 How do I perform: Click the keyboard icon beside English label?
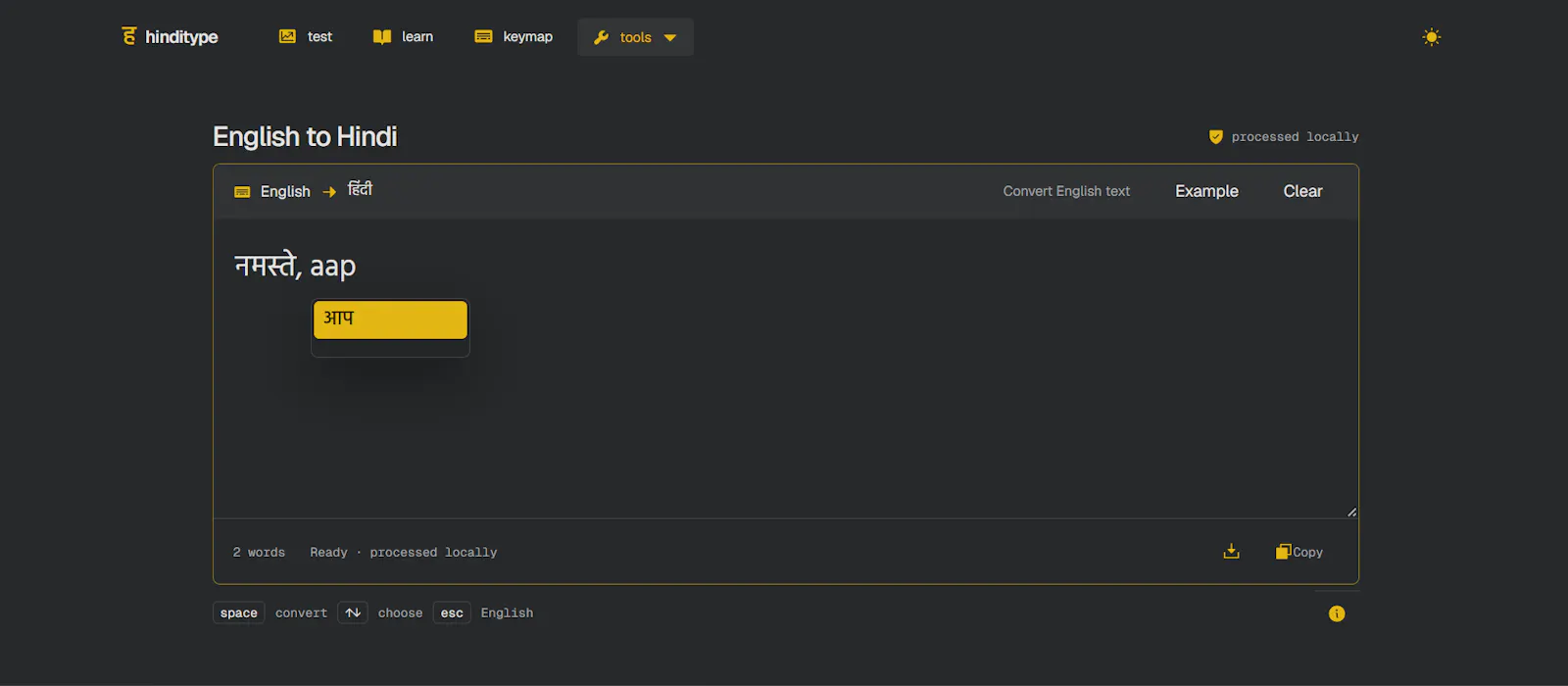(242, 192)
